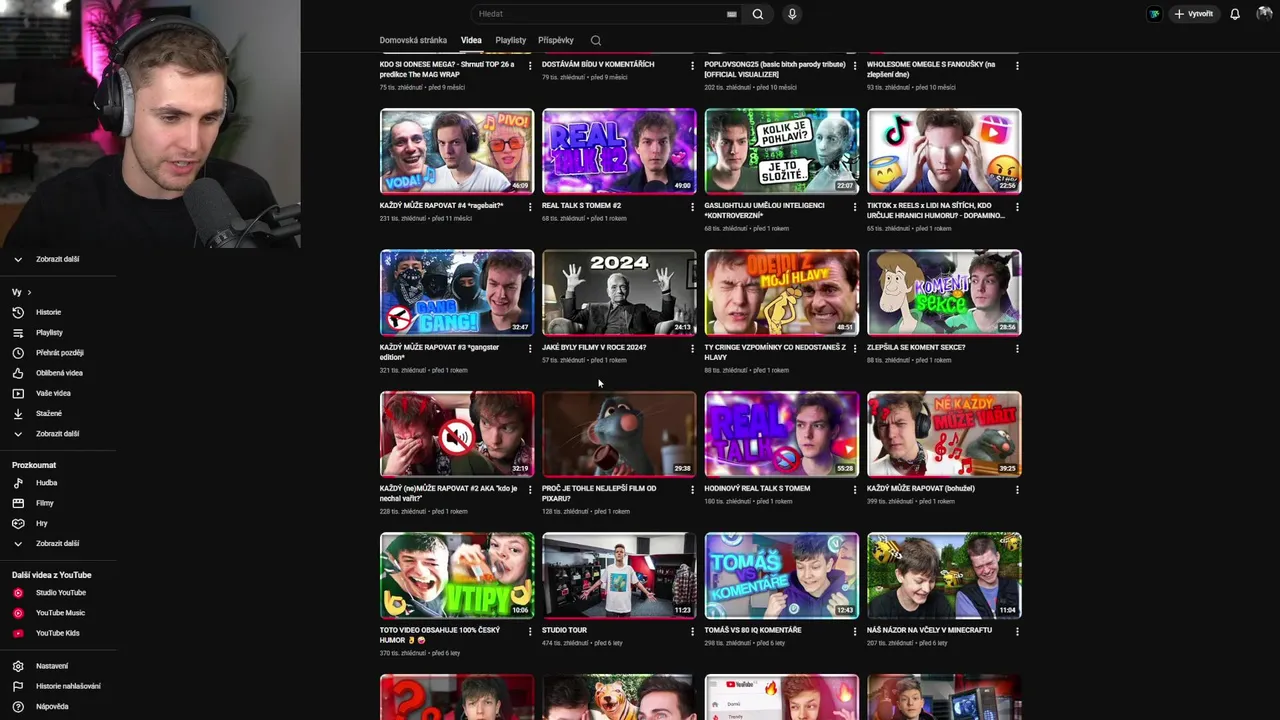This screenshot has height=720, width=1280.
Task: Expand Zobrazit další below the webcam overlay
Action: (x=58, y=259)
